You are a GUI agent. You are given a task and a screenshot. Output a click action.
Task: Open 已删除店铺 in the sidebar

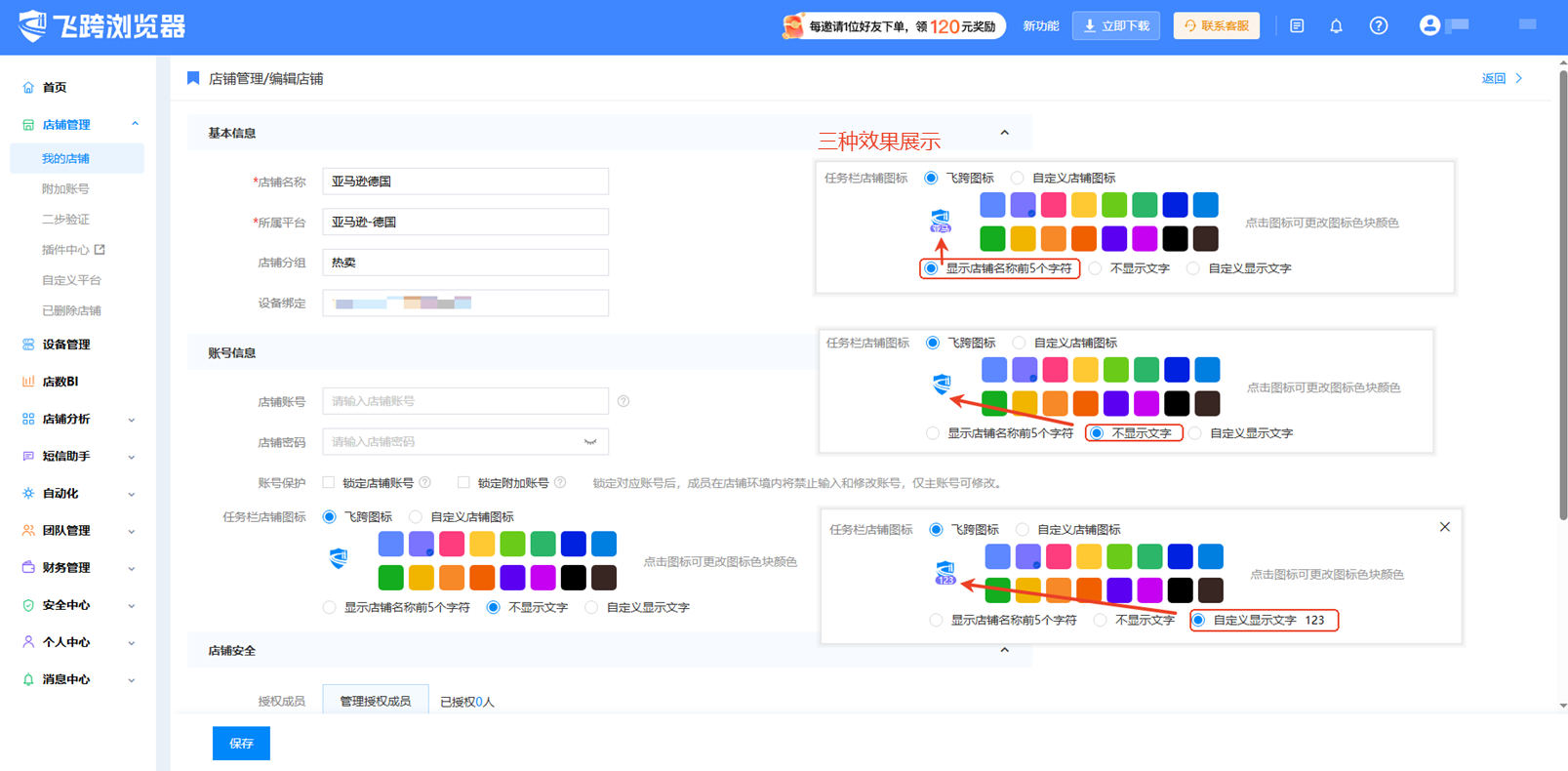pos(71,310)
